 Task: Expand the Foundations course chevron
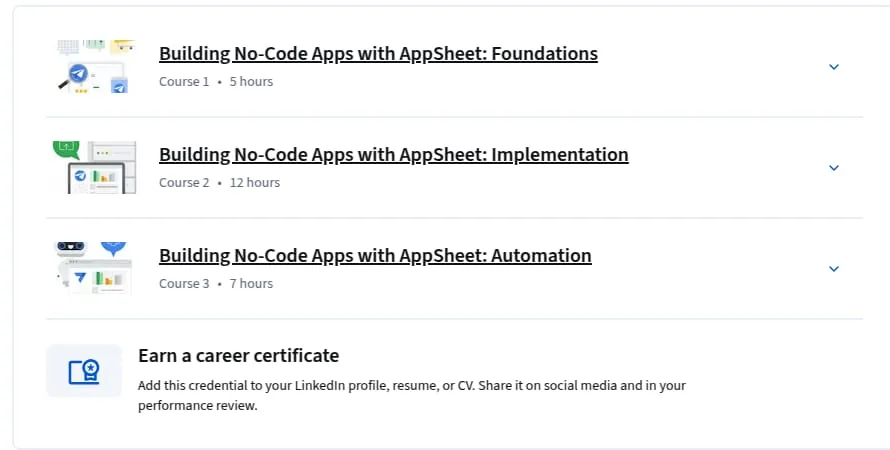(833, 67)
